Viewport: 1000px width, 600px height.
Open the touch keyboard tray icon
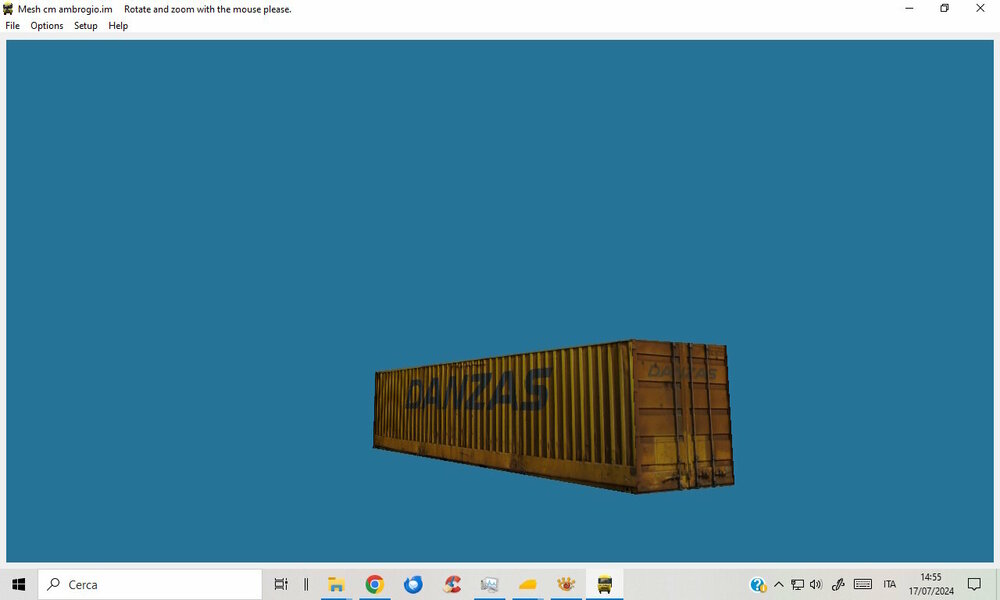tap(863, 584)
